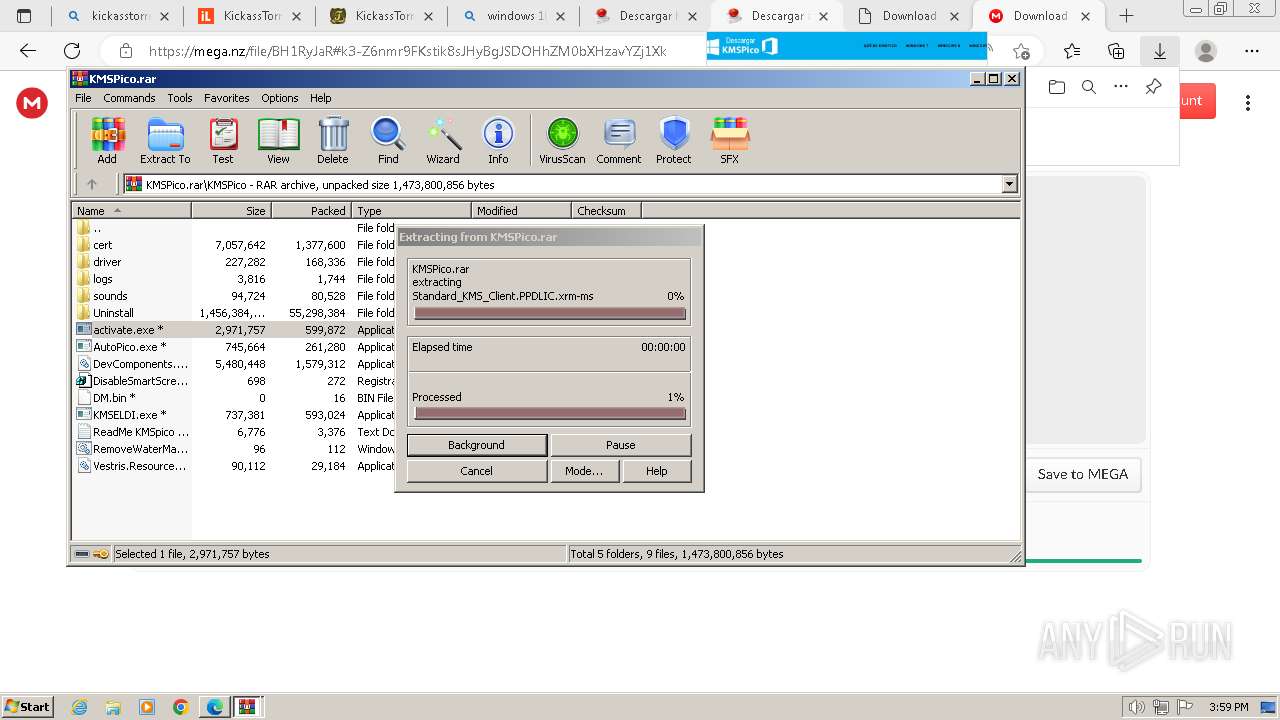Click the Delete trash can icon

pyautogui.click(x=333, y=141)
